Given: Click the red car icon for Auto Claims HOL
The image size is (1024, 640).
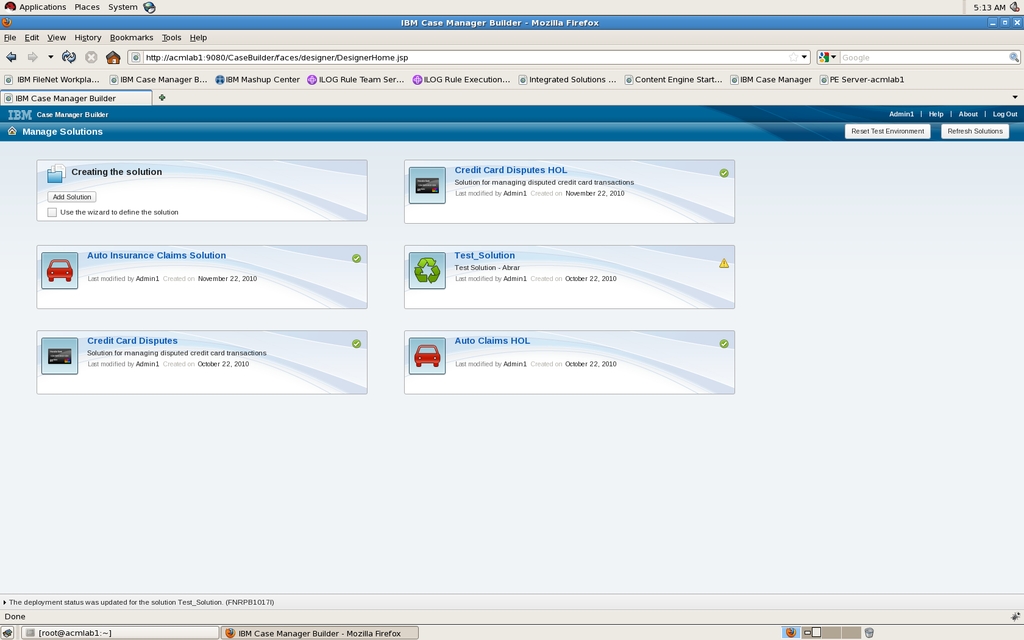Looking at the screenshot, I should click(x=427, y=356).
